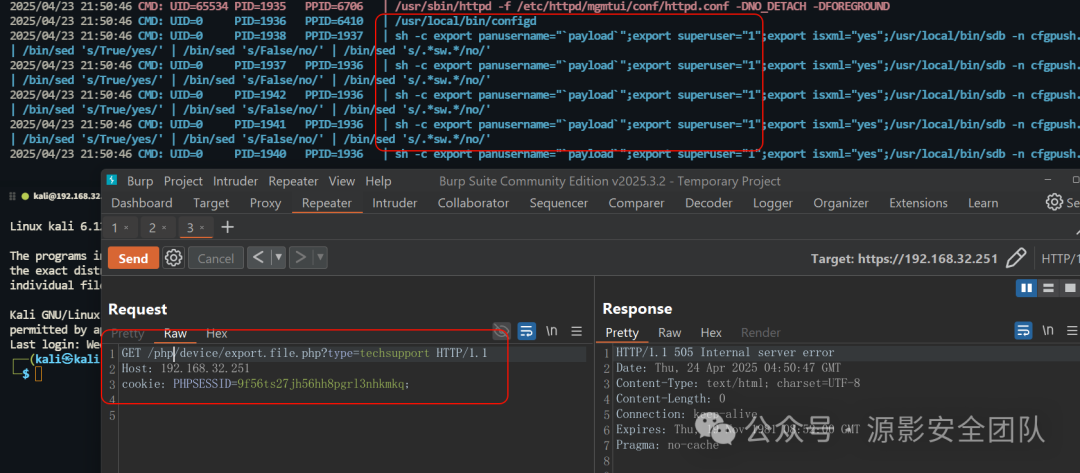Switch Response view to Hex

[x=712, y=333]
